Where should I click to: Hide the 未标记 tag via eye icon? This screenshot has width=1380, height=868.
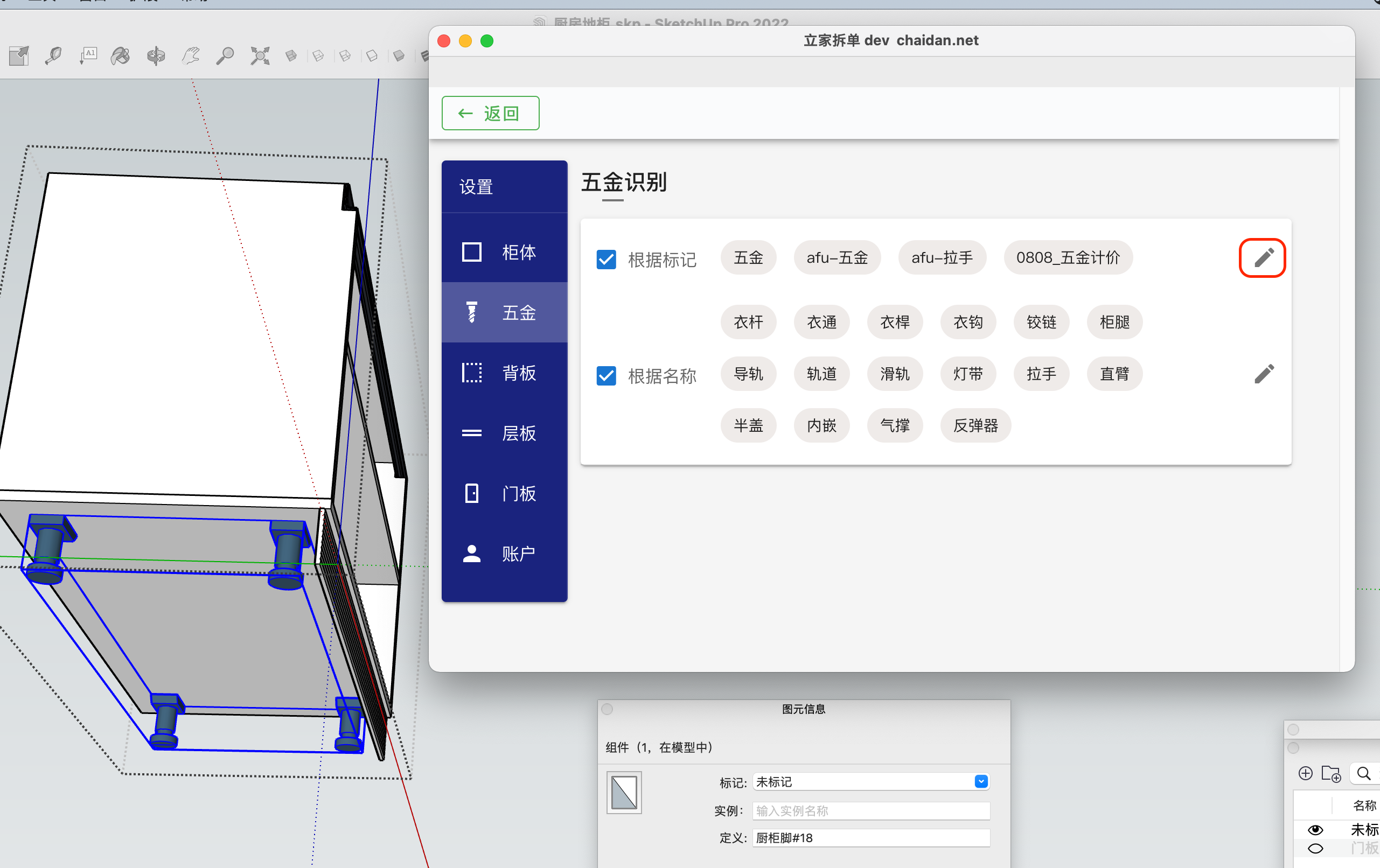click(x=1316, y=830)
